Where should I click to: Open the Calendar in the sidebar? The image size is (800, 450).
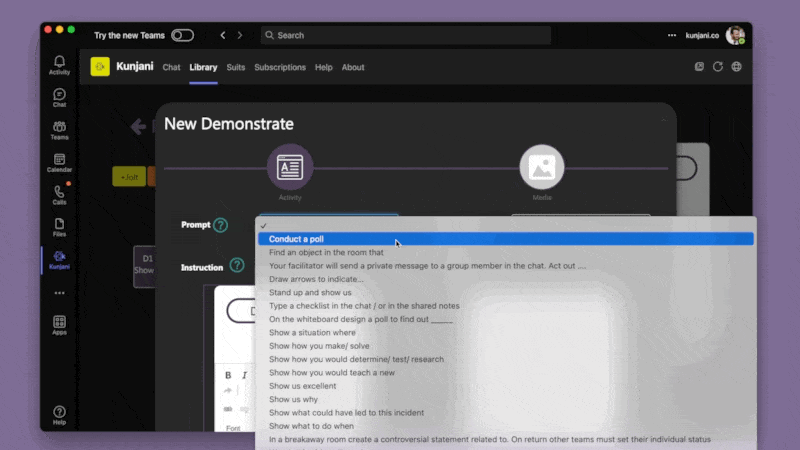coord(59,163)
